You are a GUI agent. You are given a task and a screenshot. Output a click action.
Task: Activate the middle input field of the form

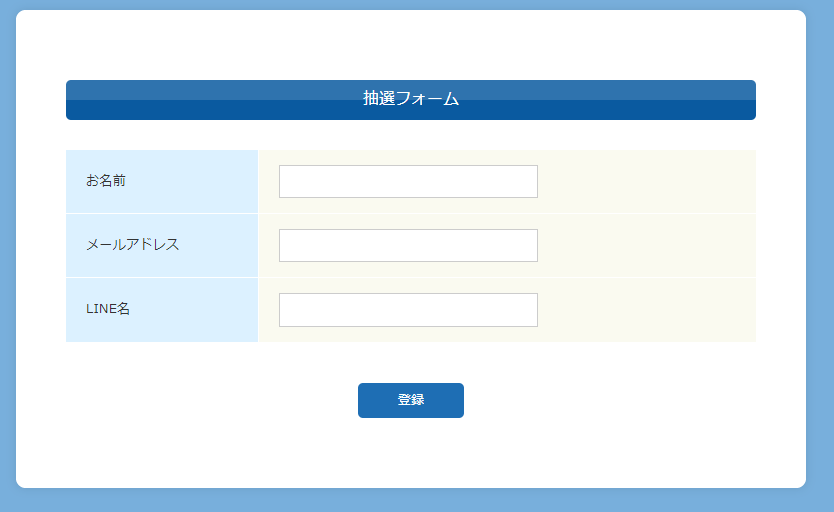point(408,246)
